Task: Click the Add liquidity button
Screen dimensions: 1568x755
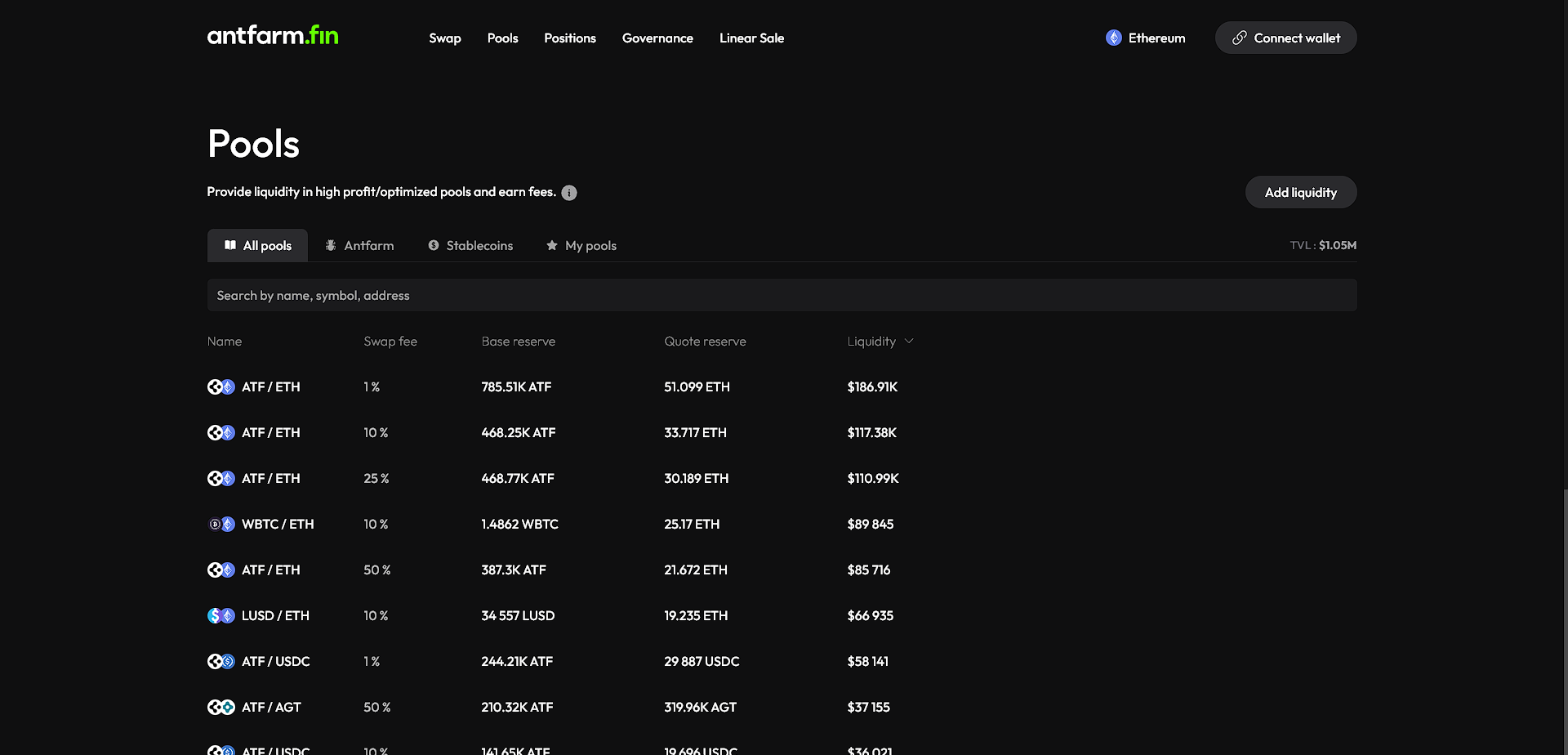Action: pos(1301,192)
